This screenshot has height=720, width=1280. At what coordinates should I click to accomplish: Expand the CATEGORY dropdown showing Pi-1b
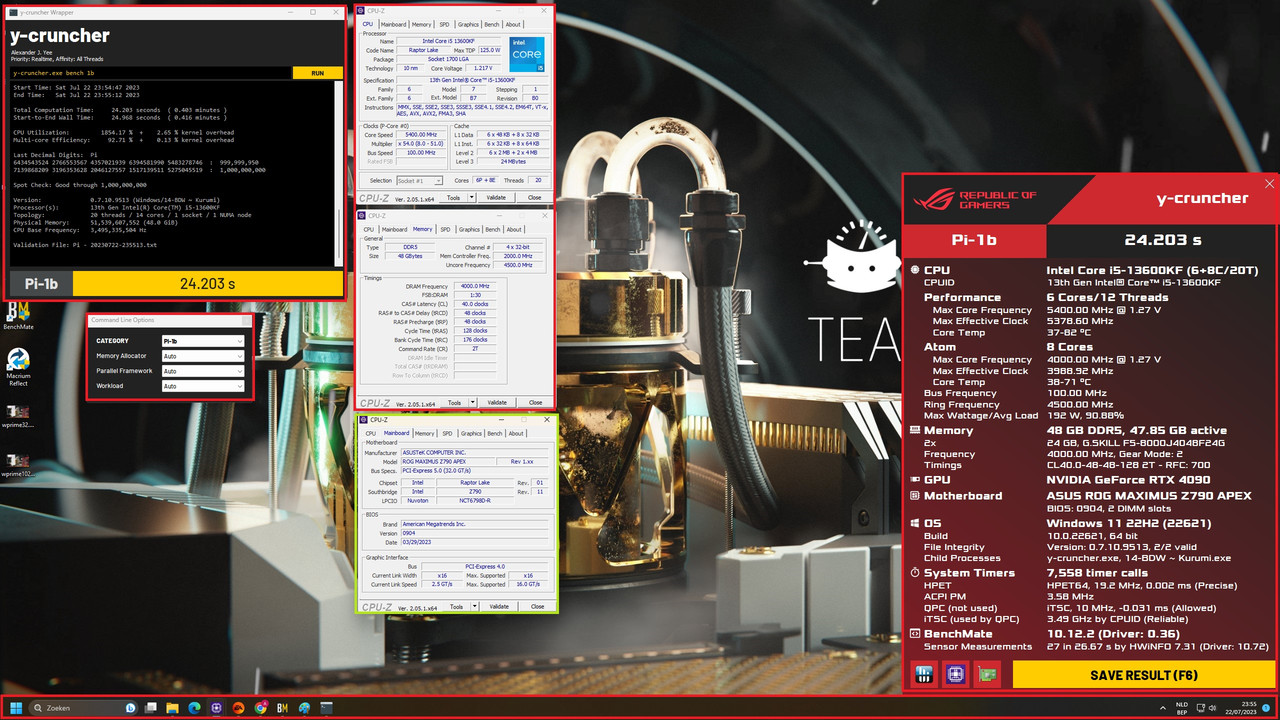tap(203, 341)
